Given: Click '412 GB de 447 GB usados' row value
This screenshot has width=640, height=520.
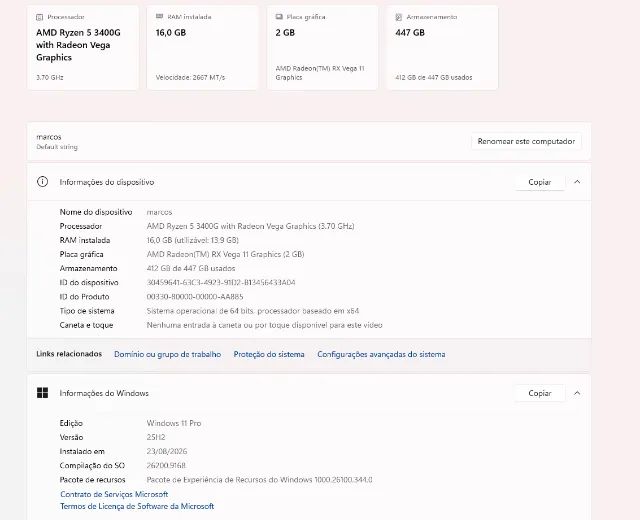Looking at the screenshot, I should (191, 268).
